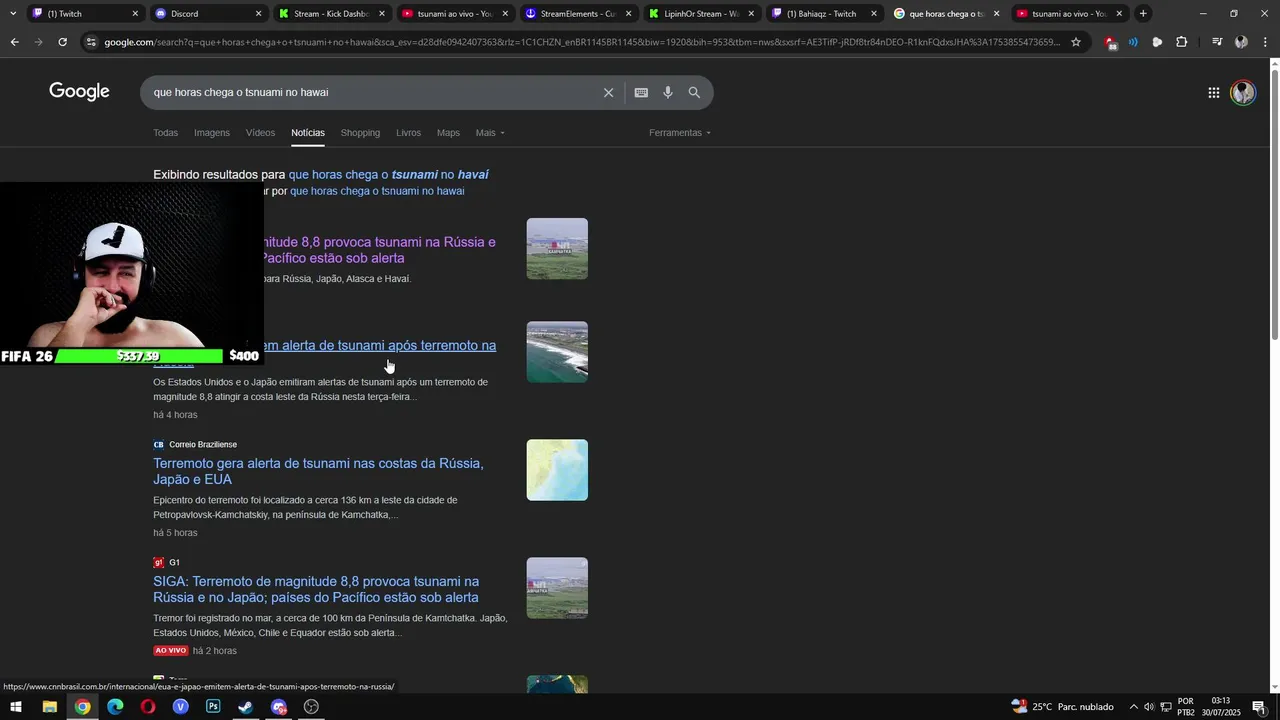1280x720 pixels.
Task: Click the browser address bar URL
Action: pos(580,42)
